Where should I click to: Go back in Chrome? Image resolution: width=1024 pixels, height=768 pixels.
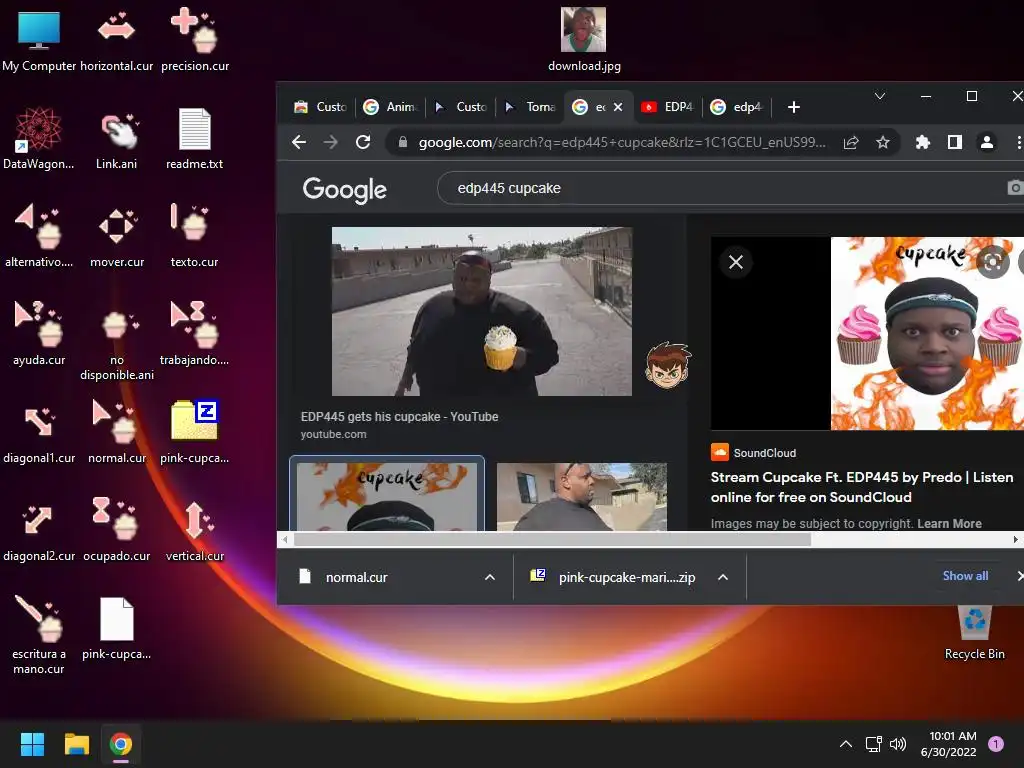pyautogui.click(x=299, y=142)
